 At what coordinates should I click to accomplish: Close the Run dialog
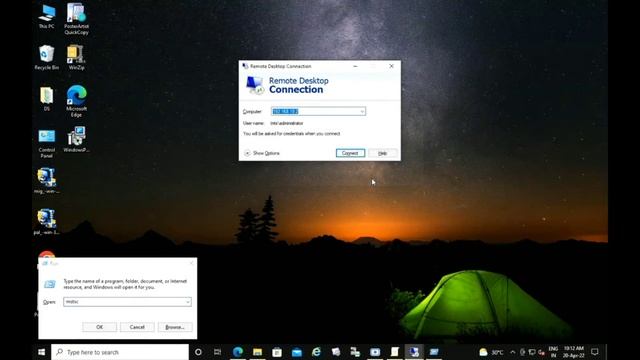coord(191,263)
